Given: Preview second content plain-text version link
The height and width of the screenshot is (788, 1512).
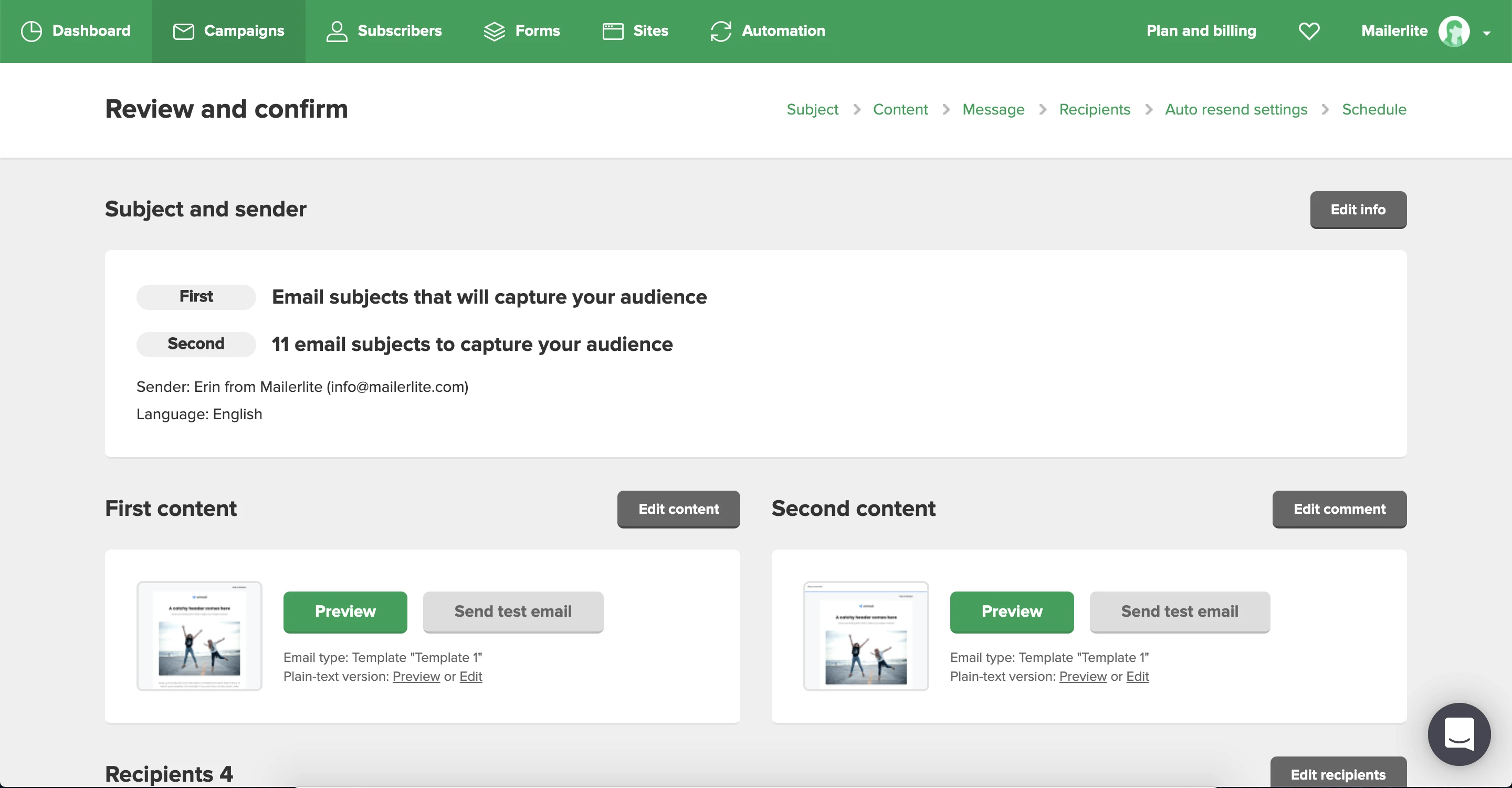Looking at the screenshot, I should 1083,677.
